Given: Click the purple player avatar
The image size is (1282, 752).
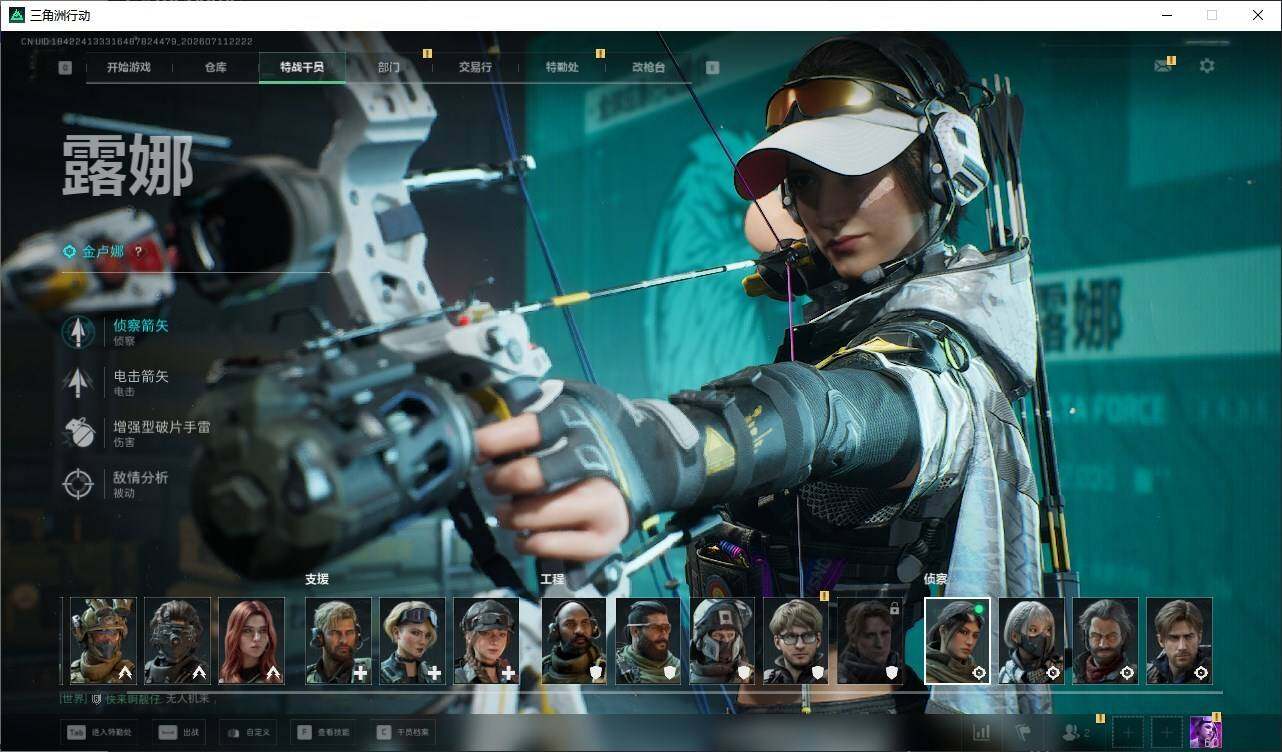Looking at the screenshot, I should click(1205, 732).
